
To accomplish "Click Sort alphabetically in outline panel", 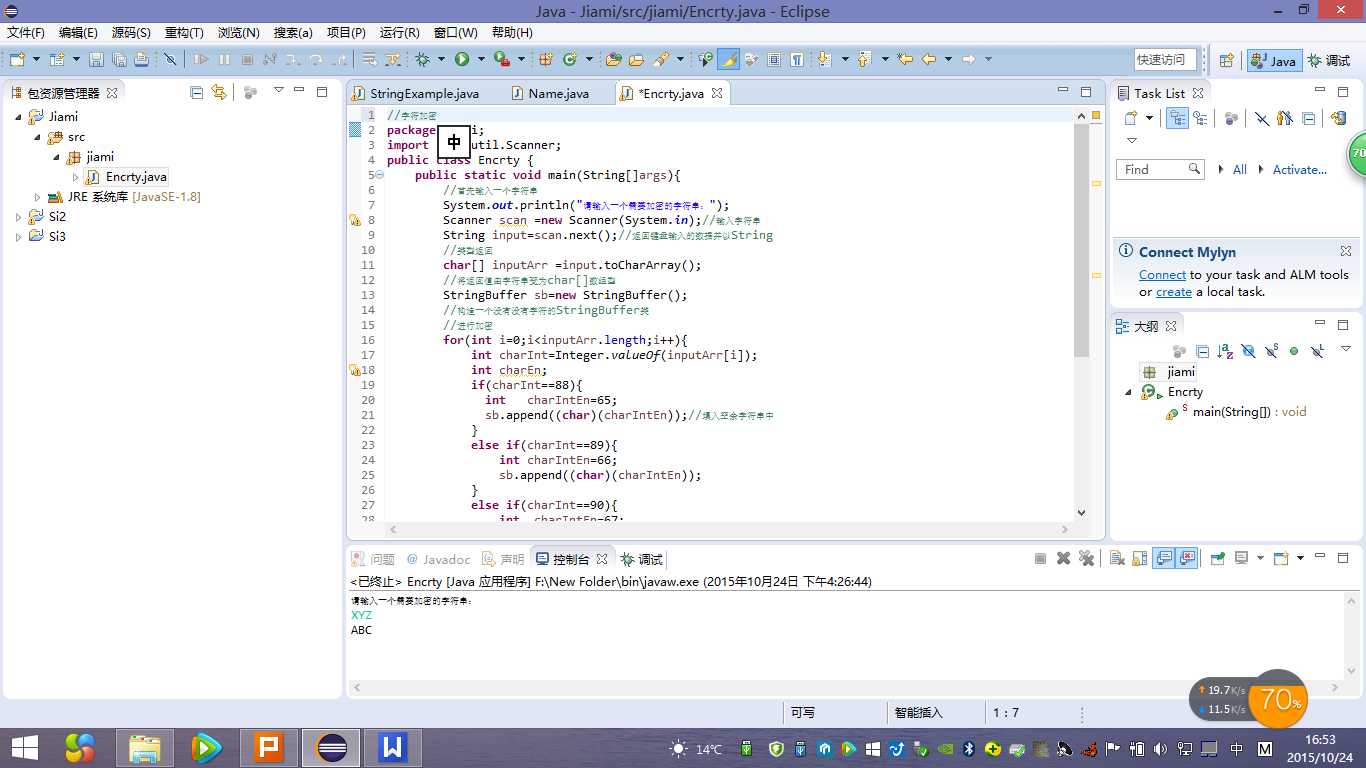I will coord(1225,351).
